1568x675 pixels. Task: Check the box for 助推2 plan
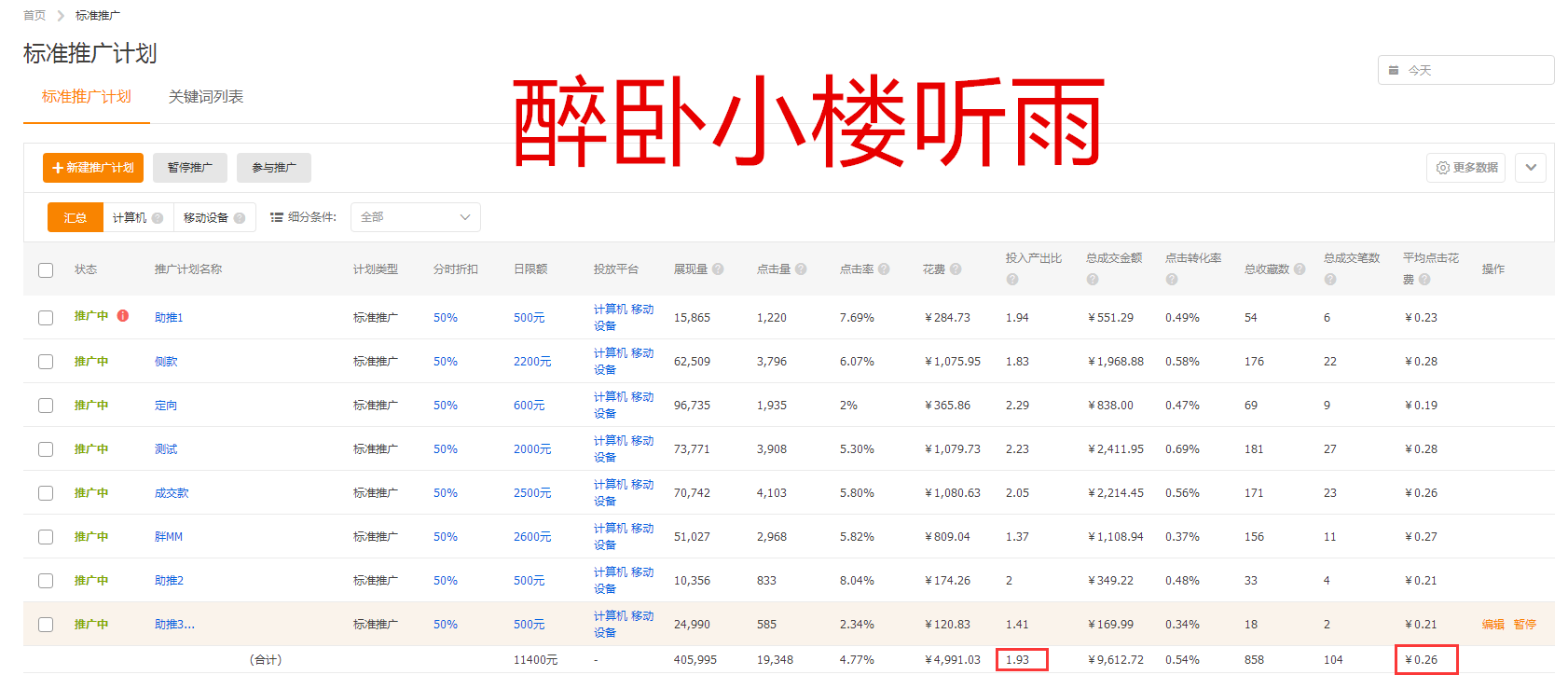coord(46,580)
